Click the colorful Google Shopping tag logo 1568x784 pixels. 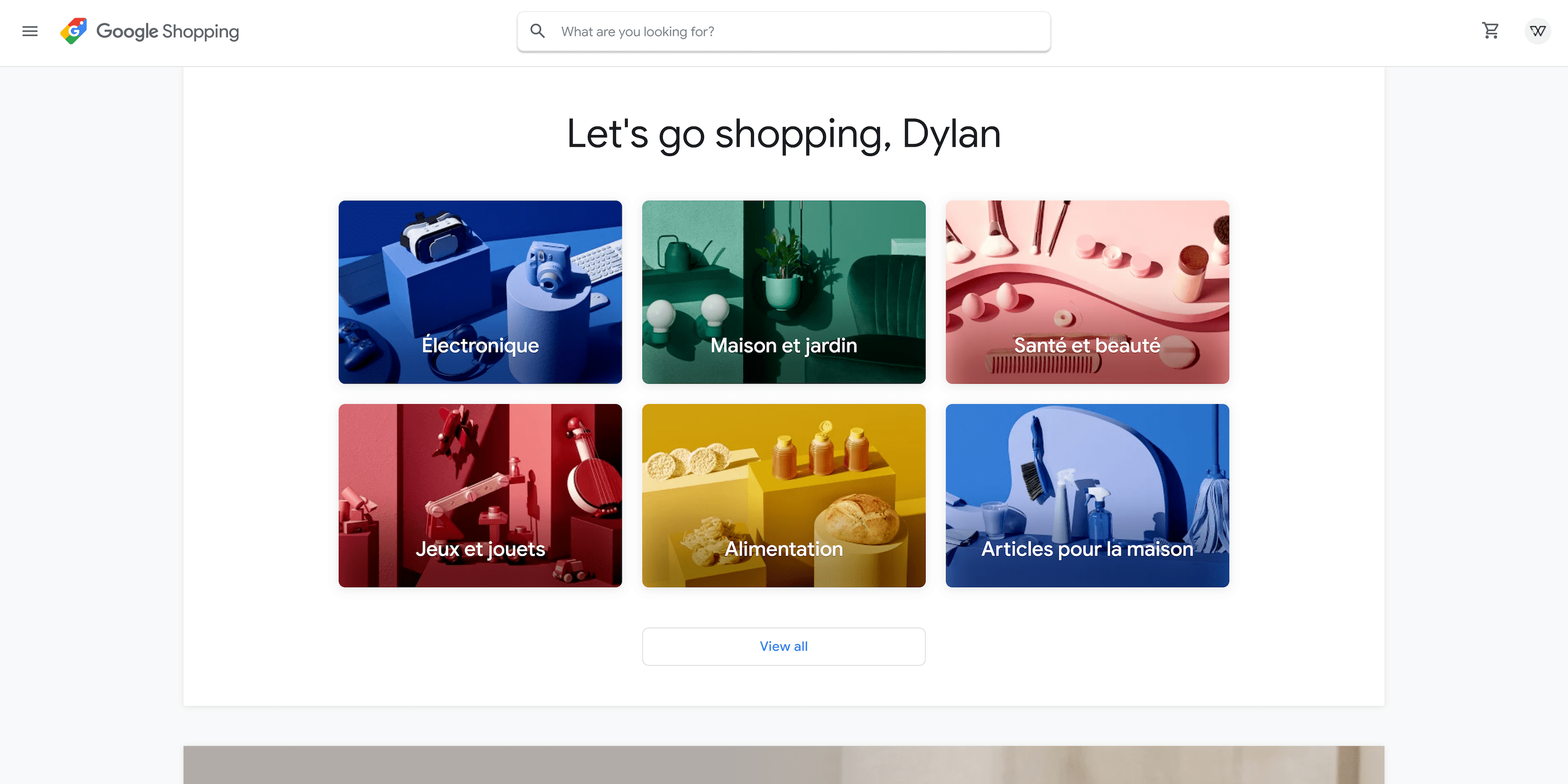point(74,31)
